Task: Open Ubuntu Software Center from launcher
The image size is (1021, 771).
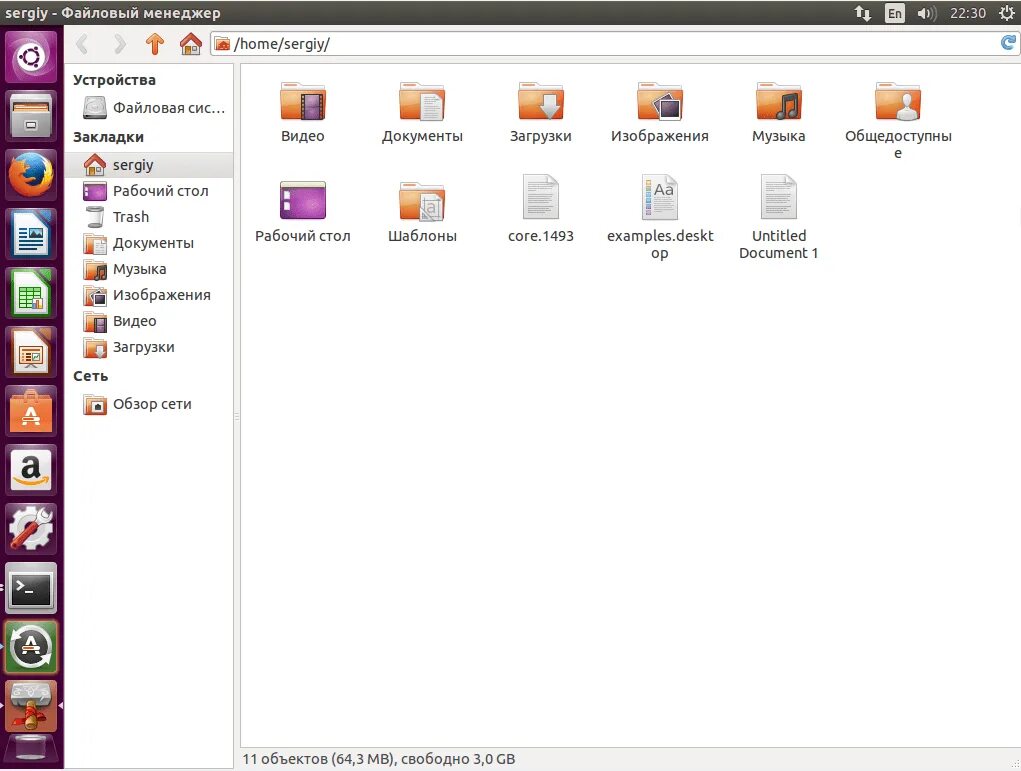Action: click(x=31, y=411)
